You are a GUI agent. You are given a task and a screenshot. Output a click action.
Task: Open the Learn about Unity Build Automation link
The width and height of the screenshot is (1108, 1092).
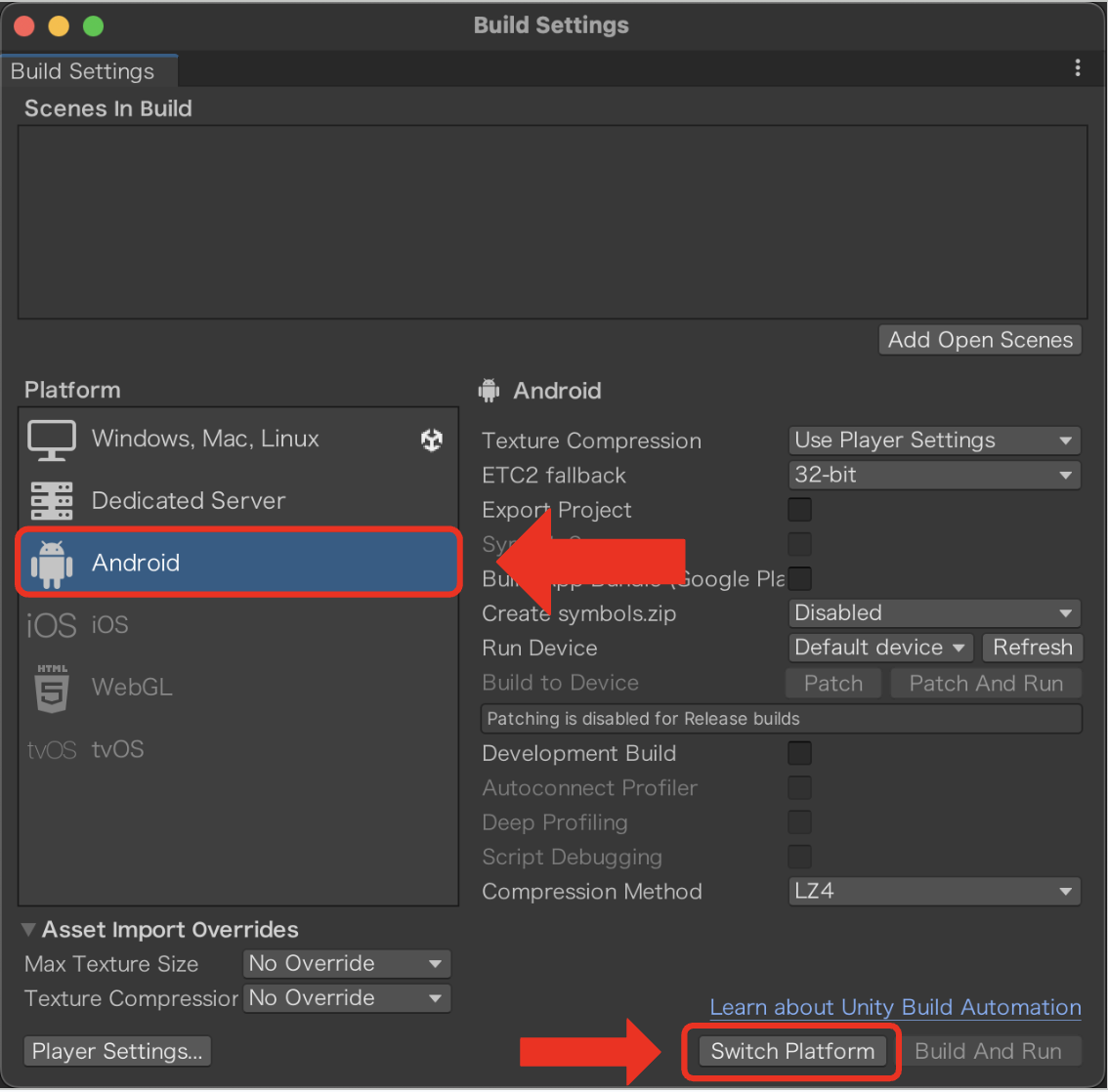click(895, 1008)
